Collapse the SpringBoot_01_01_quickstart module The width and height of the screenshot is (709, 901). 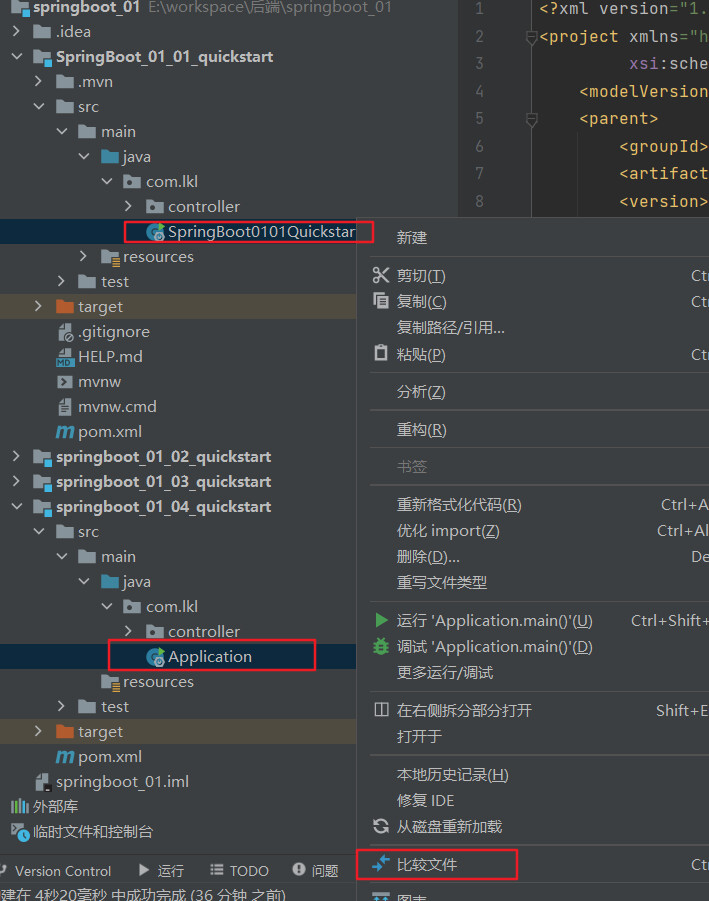[x=17, y=56]
